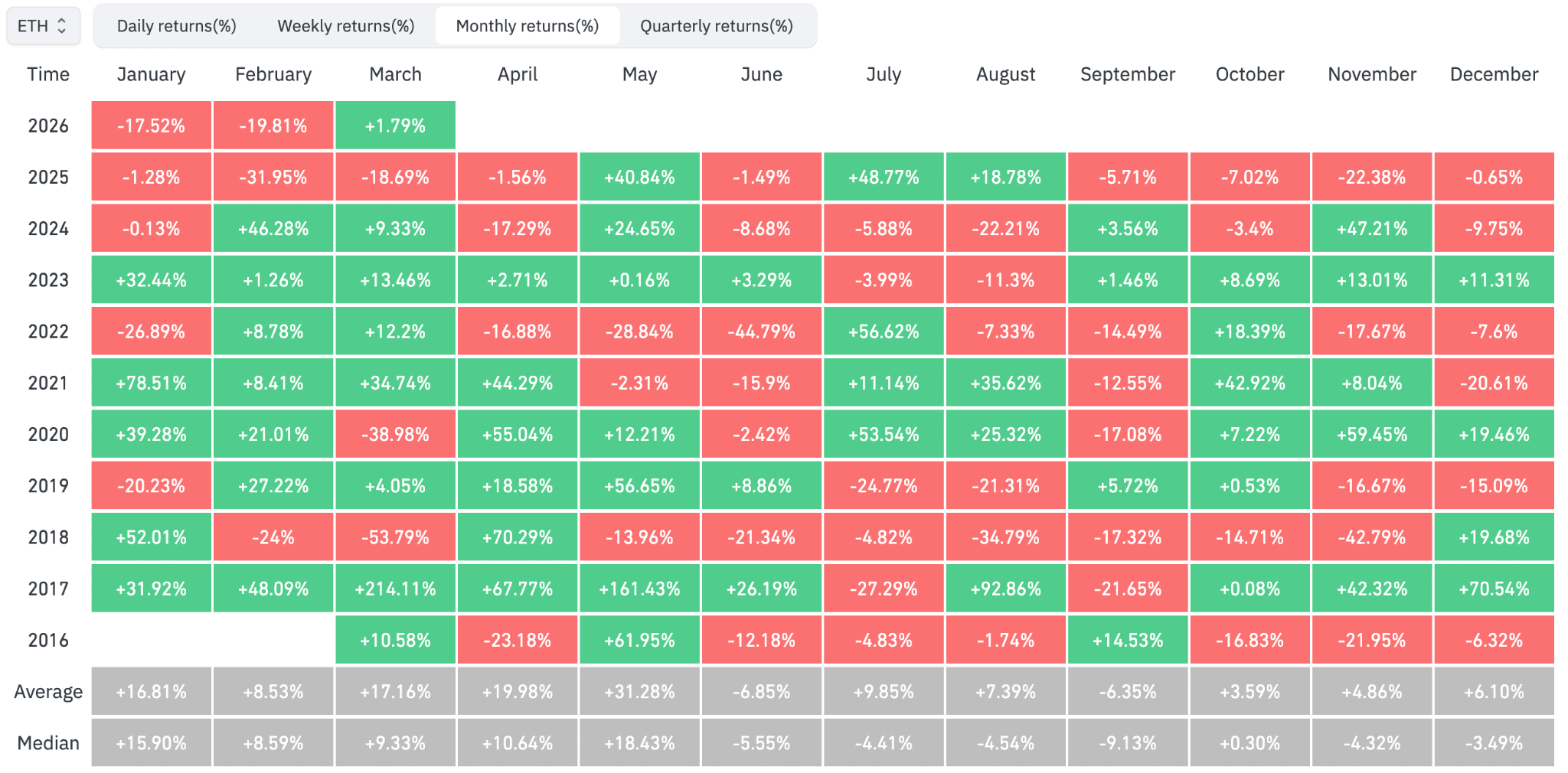Select the March 2020 -38.98% cell

[395, 435]
